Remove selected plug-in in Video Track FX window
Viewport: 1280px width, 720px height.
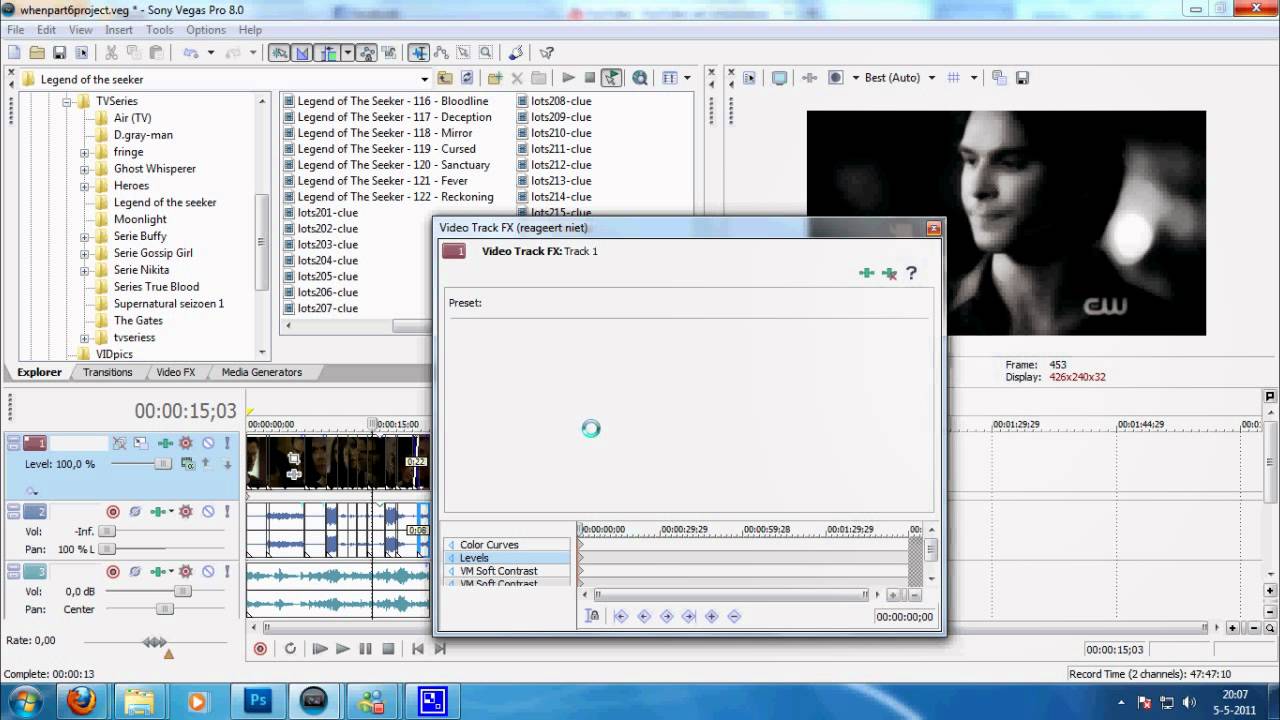[x=889, y=273]
